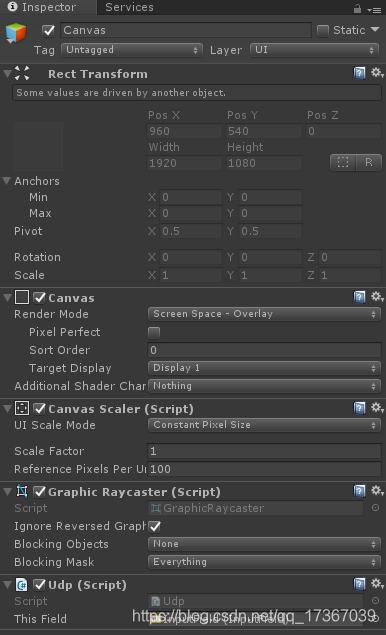Click the Raw edit mode R button

pos(369,163)
